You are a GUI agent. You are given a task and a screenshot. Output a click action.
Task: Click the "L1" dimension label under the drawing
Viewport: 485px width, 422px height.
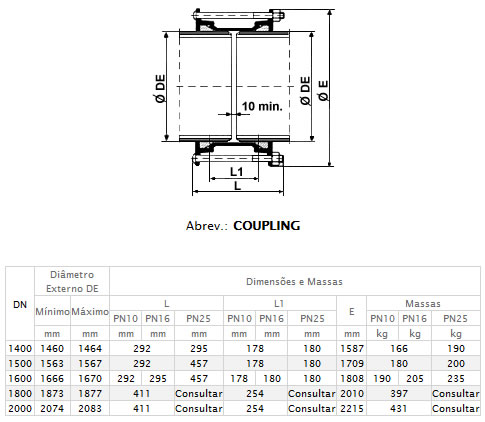pyautogui.click(x=236, y=172)
